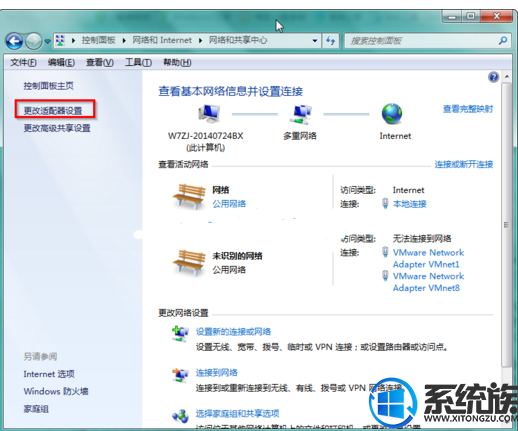Click the vertical scrollbar thumb on right
The image size is (518, 431).
[x=506, y=225]
